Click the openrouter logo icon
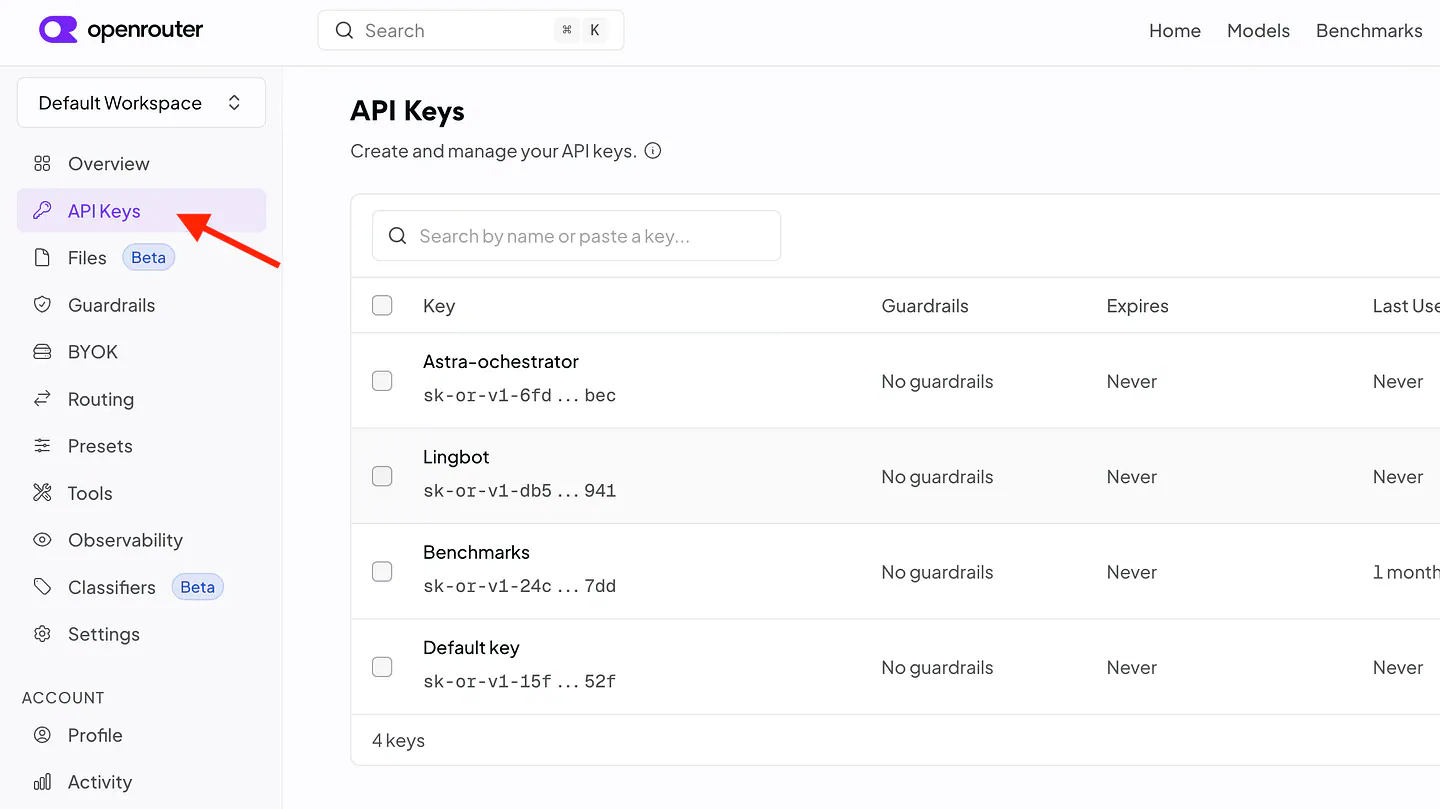The height and width of the screenshot is (809, 1440). pos(58,30)
